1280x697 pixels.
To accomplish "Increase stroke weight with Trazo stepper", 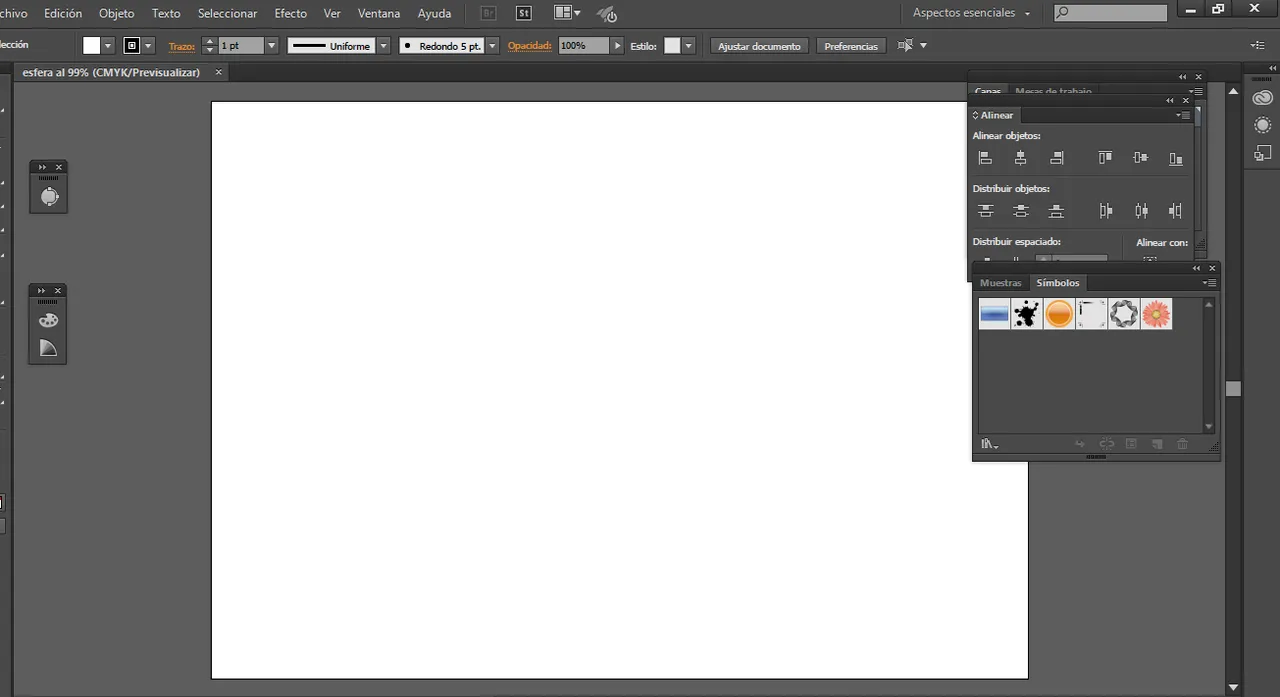I will (x=209, y=42).
